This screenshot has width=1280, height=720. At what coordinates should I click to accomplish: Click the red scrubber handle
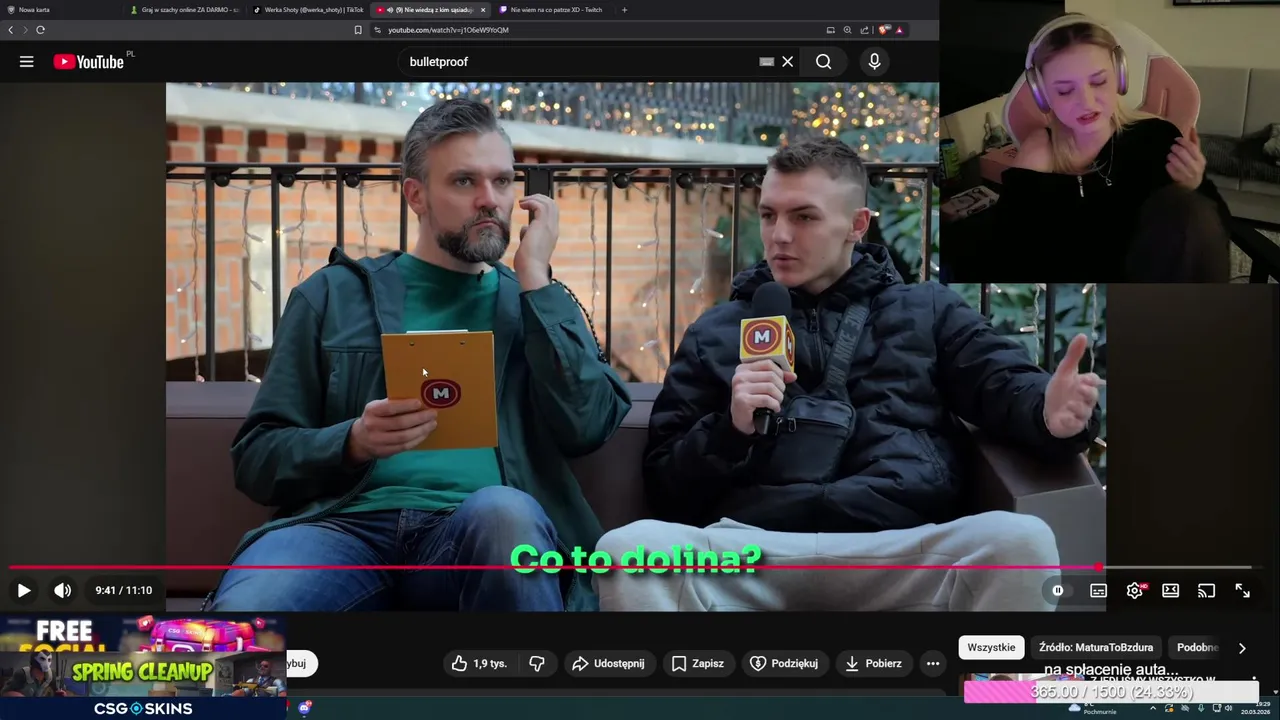(x=1098, y=568)
